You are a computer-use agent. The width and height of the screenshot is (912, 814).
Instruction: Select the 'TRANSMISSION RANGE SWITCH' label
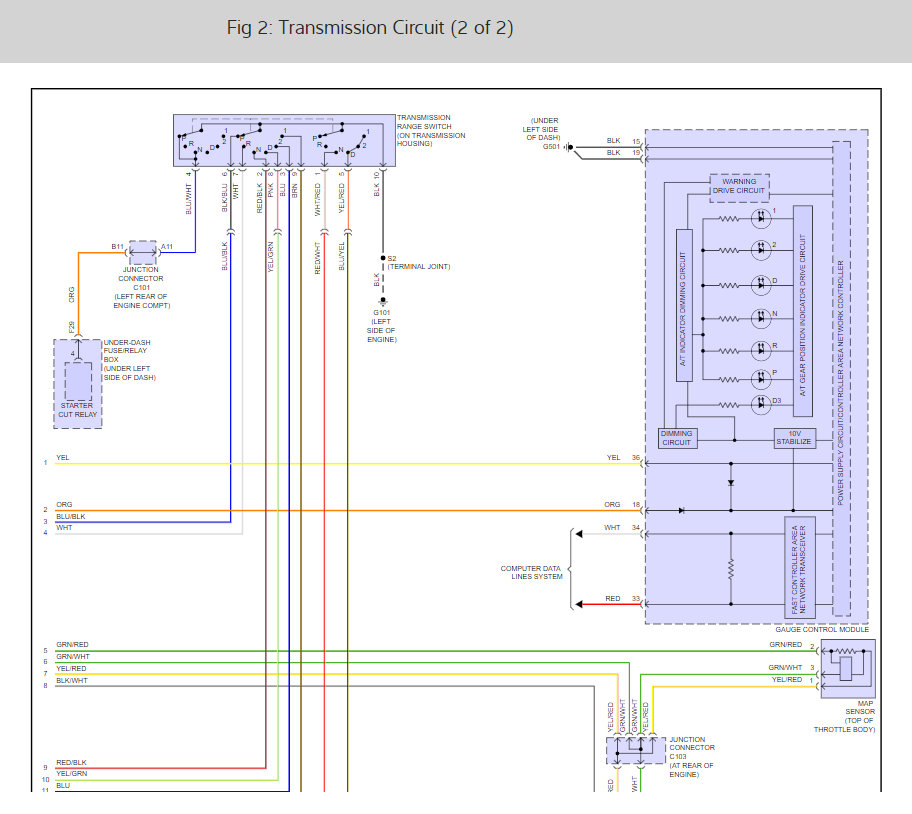(424, 122)
